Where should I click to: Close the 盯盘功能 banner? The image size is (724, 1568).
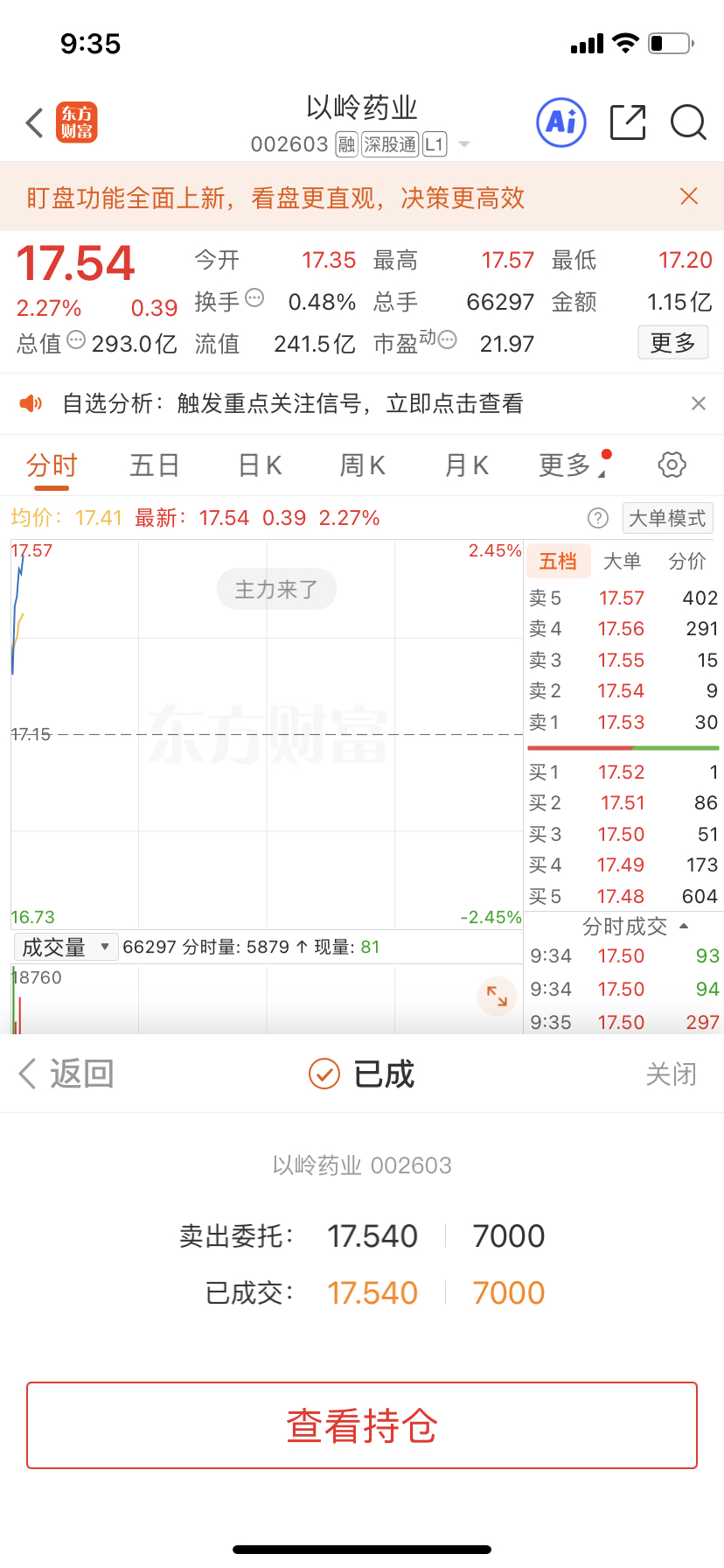click(689, 196)
